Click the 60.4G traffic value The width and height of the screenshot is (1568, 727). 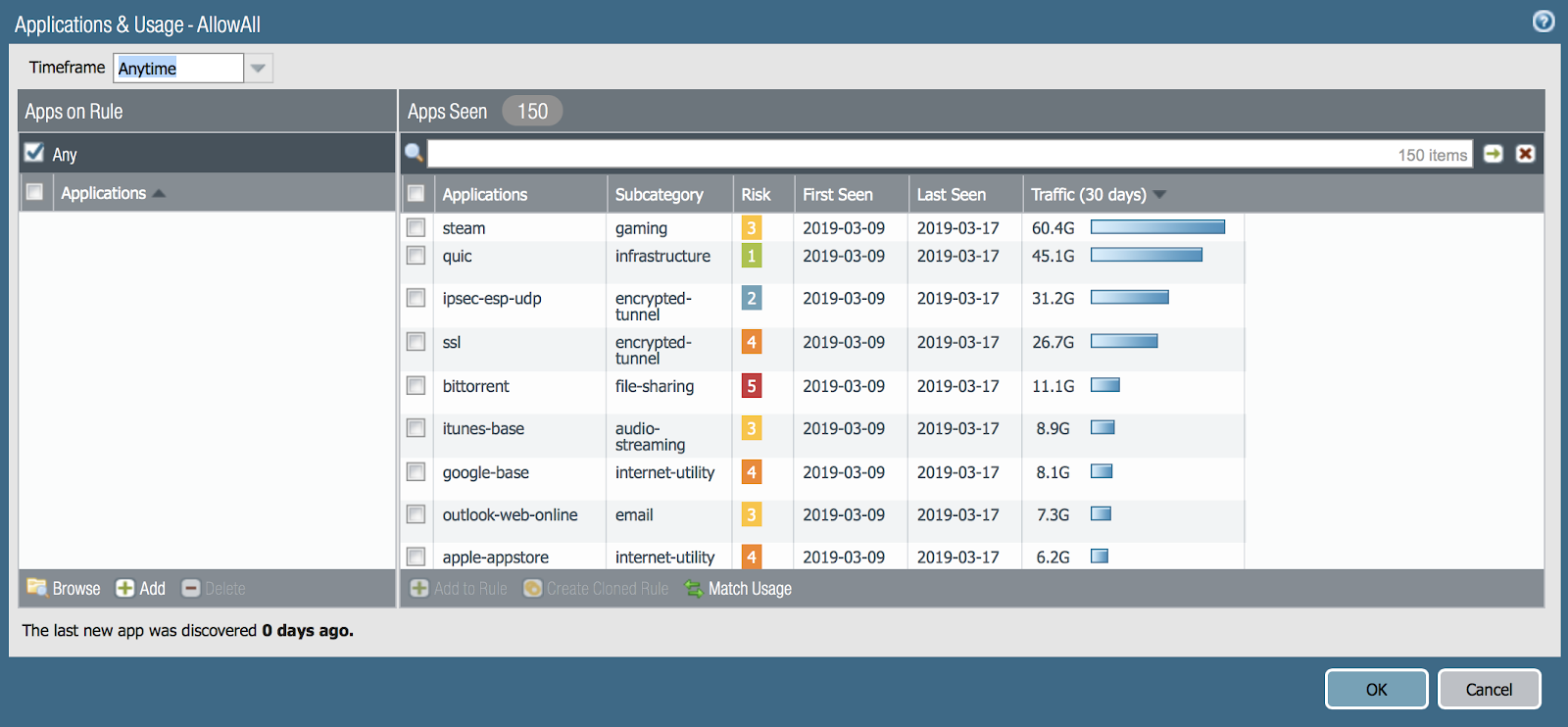pos(1053,228)
